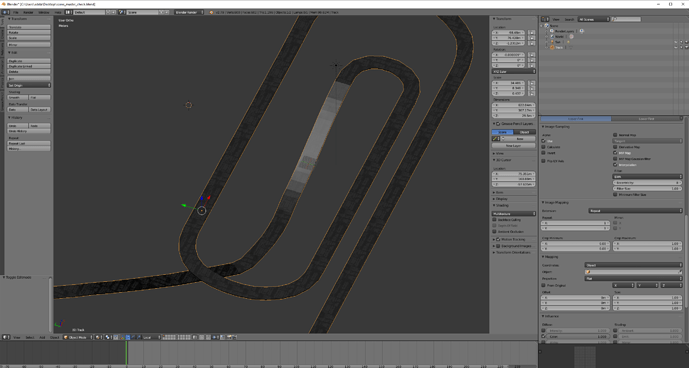Enable Backface Culling checkbox
The height and width of the screenshot is (368, 689).
click(494, 219)
